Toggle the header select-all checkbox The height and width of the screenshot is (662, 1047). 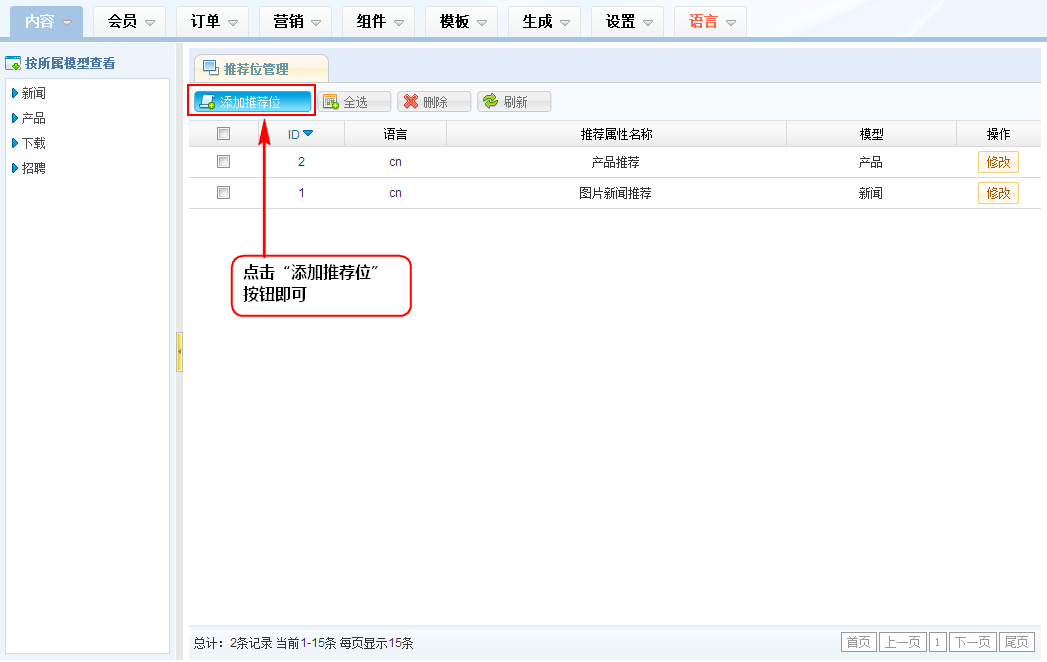(224, 134)
